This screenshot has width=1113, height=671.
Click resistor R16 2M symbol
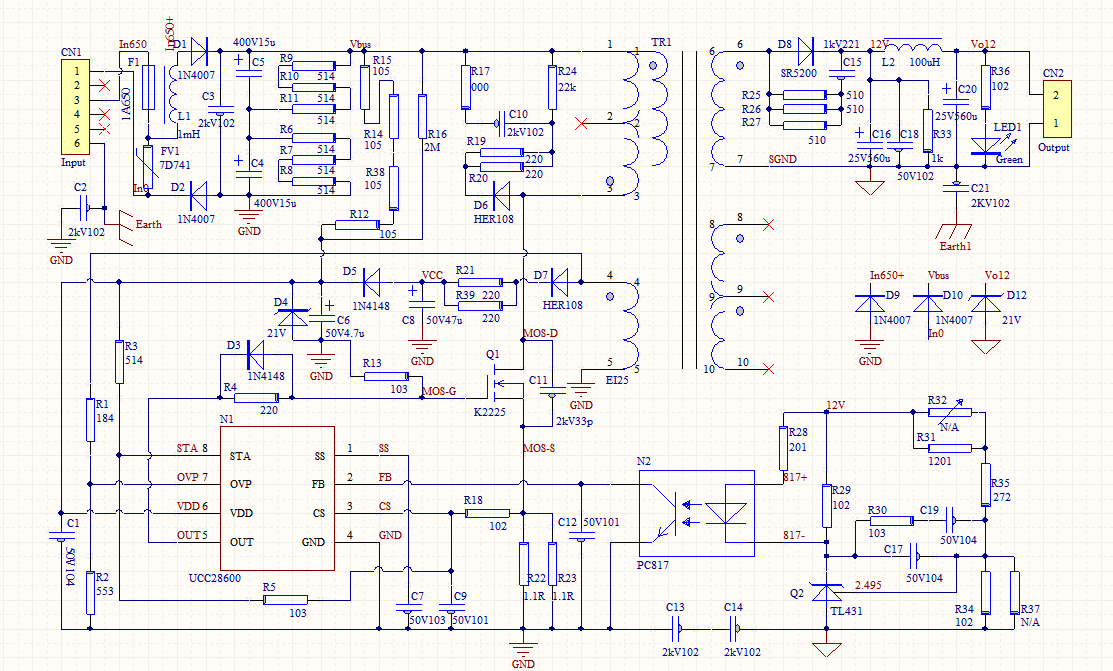click(422, 116)
